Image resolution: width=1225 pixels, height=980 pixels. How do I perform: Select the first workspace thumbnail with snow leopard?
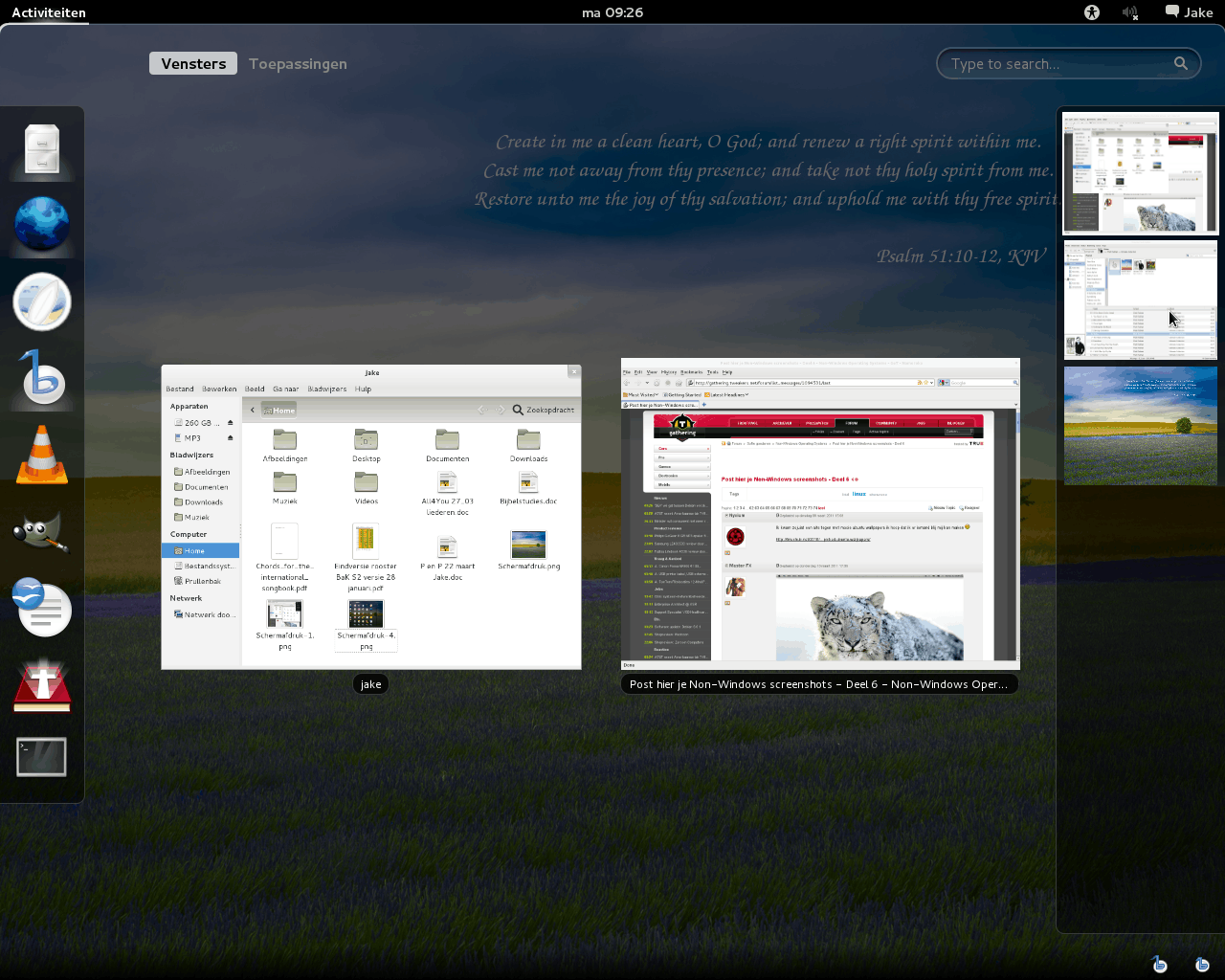[x=1141, y=173]
